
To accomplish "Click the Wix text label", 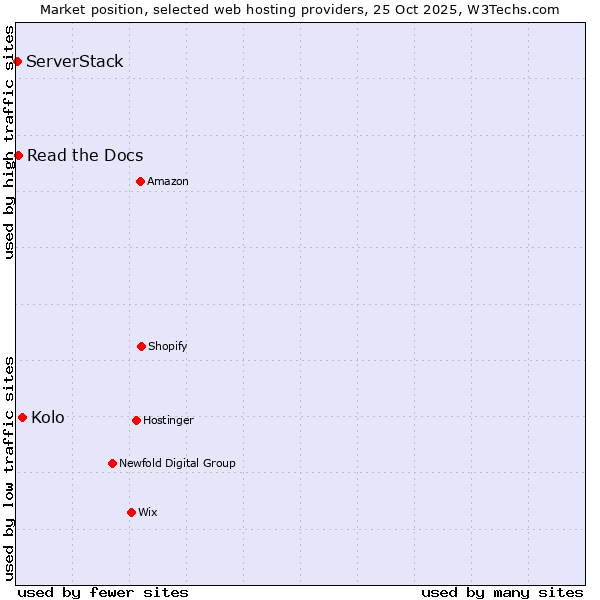I will [x=148, y=512].
